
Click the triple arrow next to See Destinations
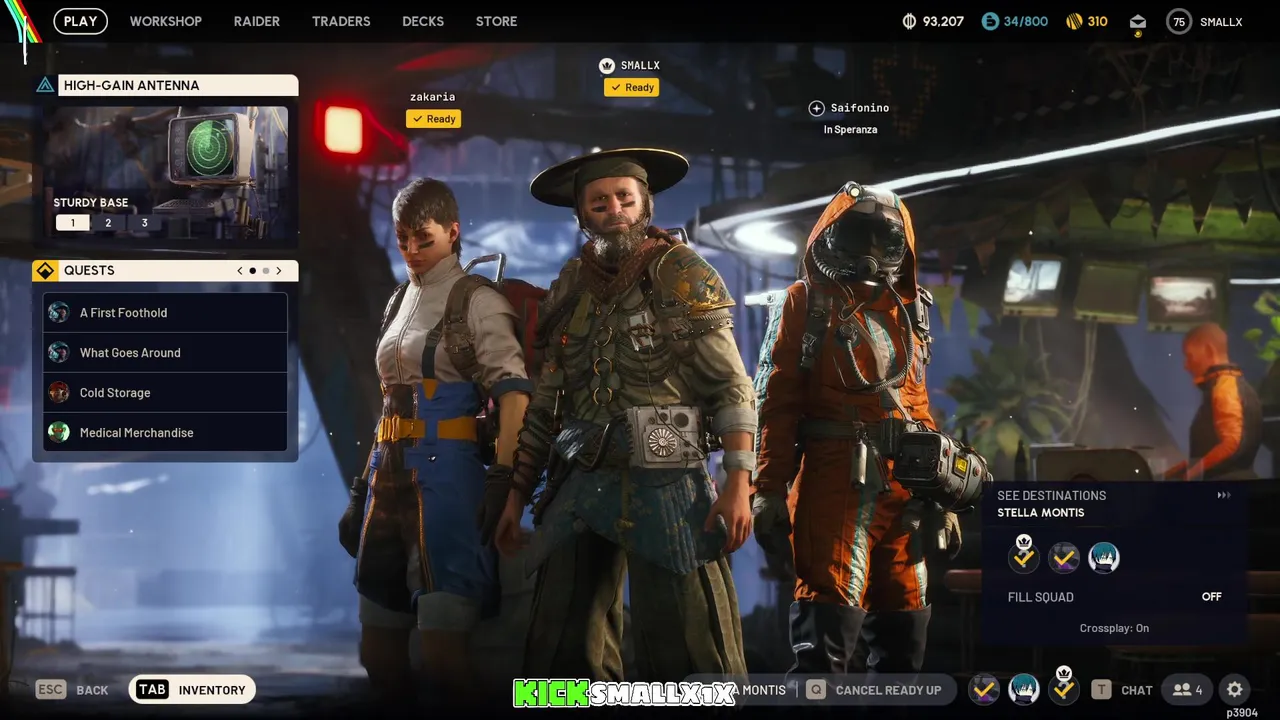pos(1223,495)
